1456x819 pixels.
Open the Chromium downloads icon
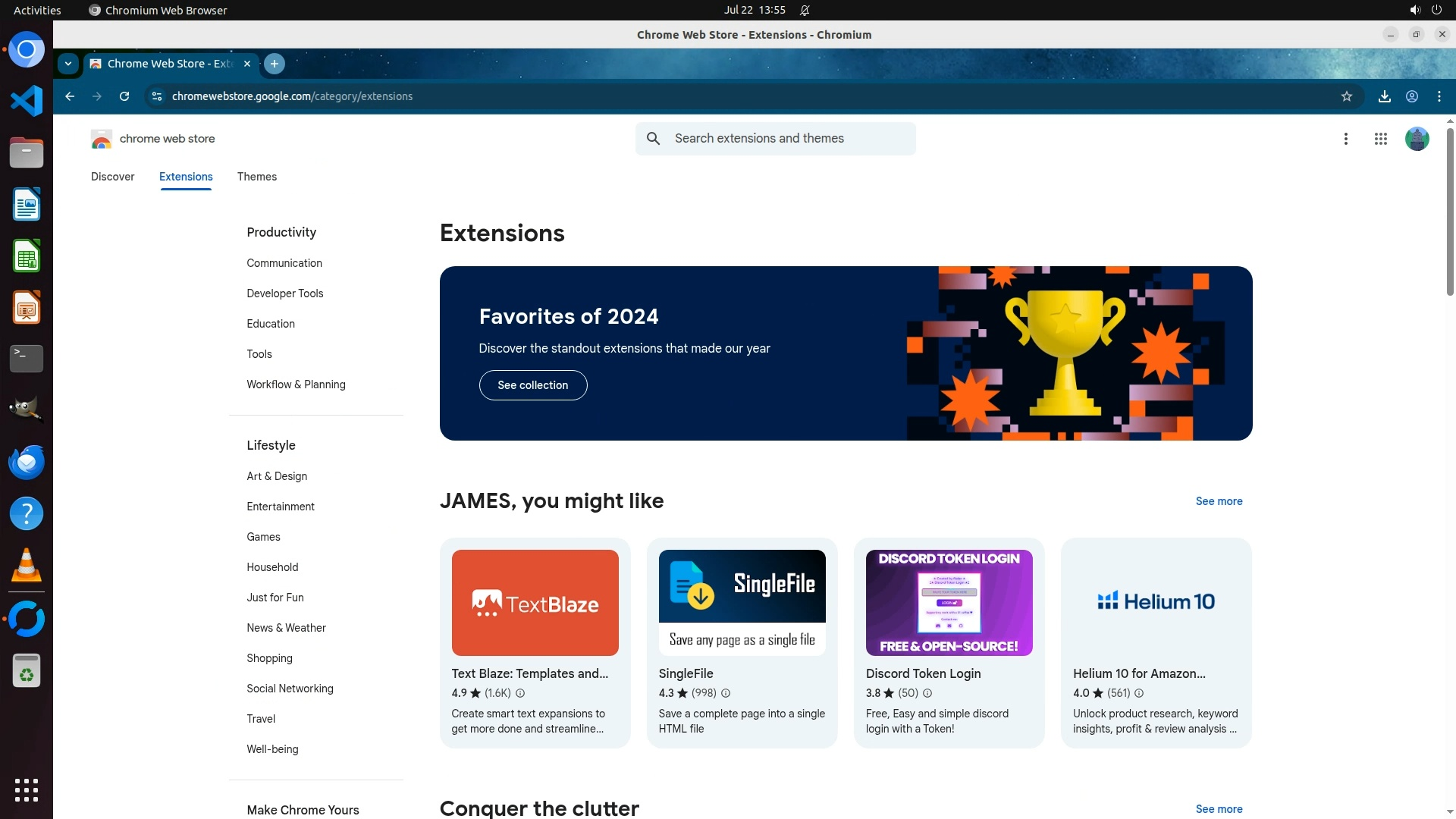tap(1384, 96)
